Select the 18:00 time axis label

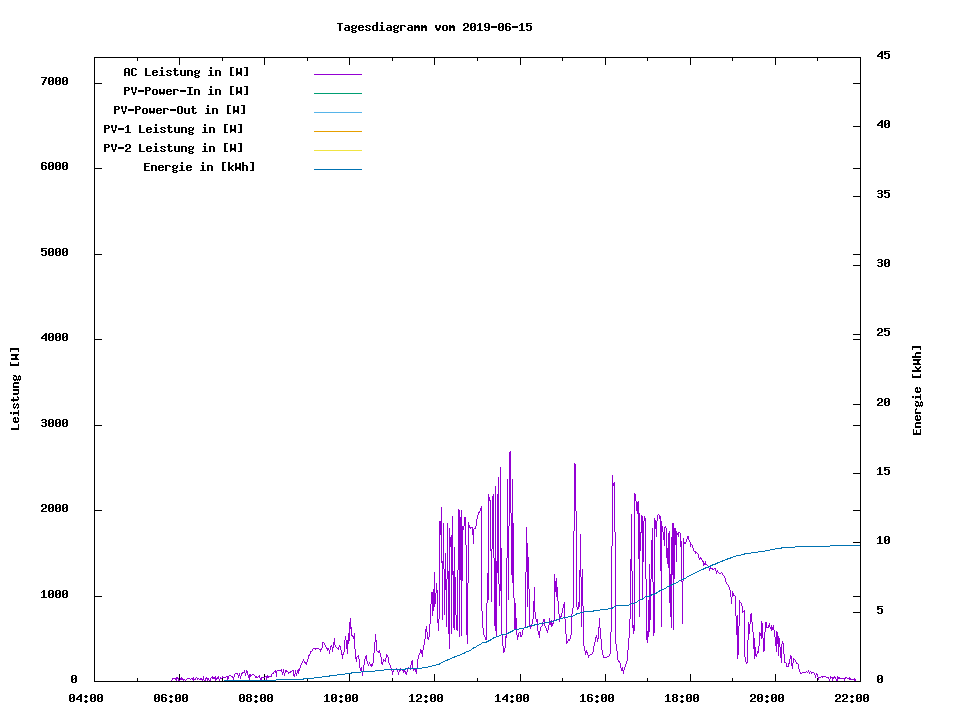point(682,698)
